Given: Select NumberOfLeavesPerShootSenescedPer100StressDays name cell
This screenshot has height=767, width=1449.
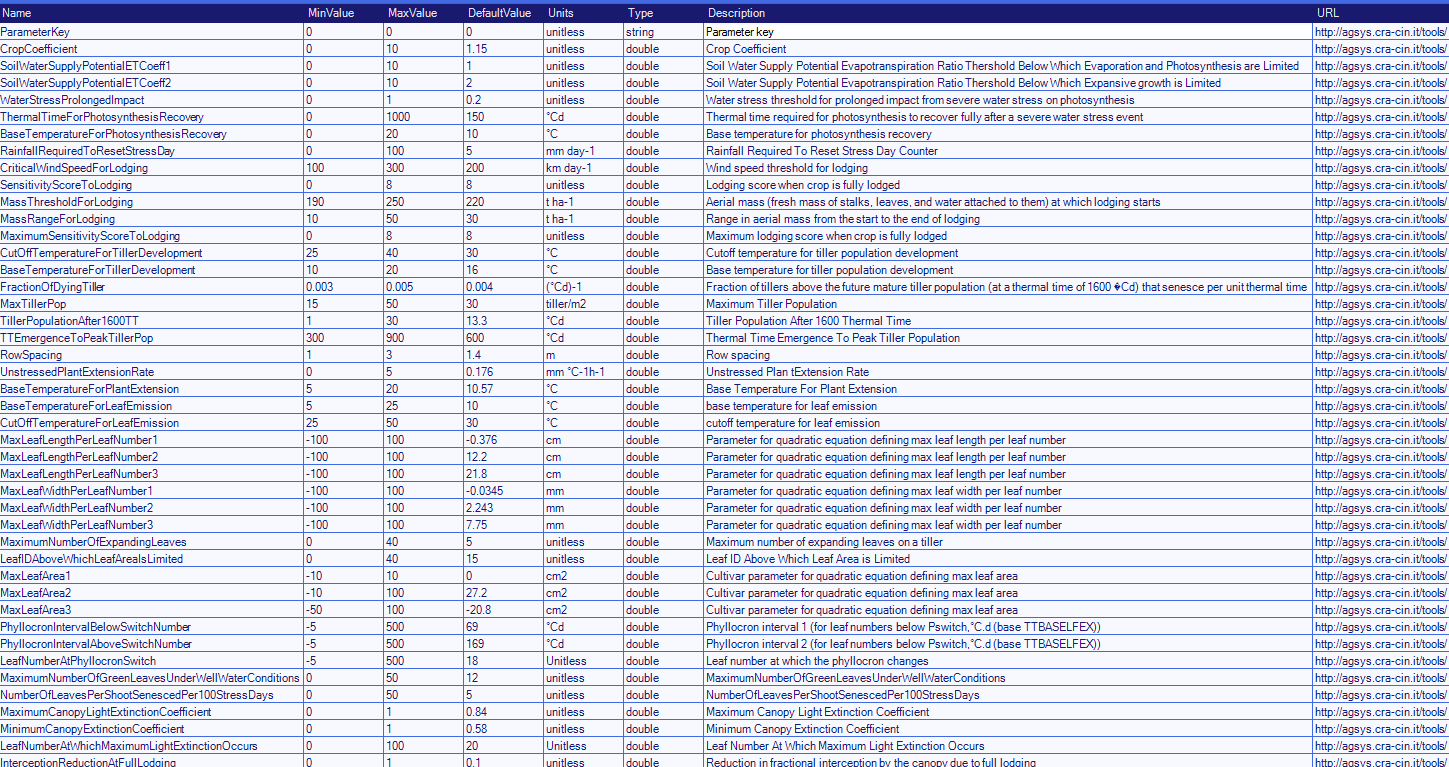Looking at the screenshot, I should (152, 695).
